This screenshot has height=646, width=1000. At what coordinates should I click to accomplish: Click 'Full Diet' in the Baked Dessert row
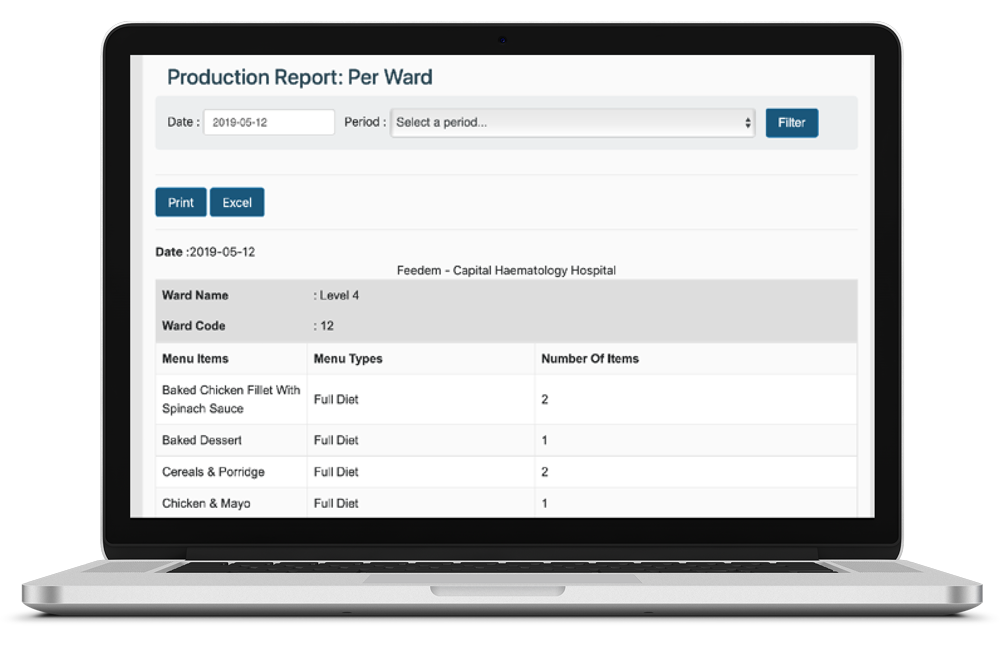click(336, 440)
